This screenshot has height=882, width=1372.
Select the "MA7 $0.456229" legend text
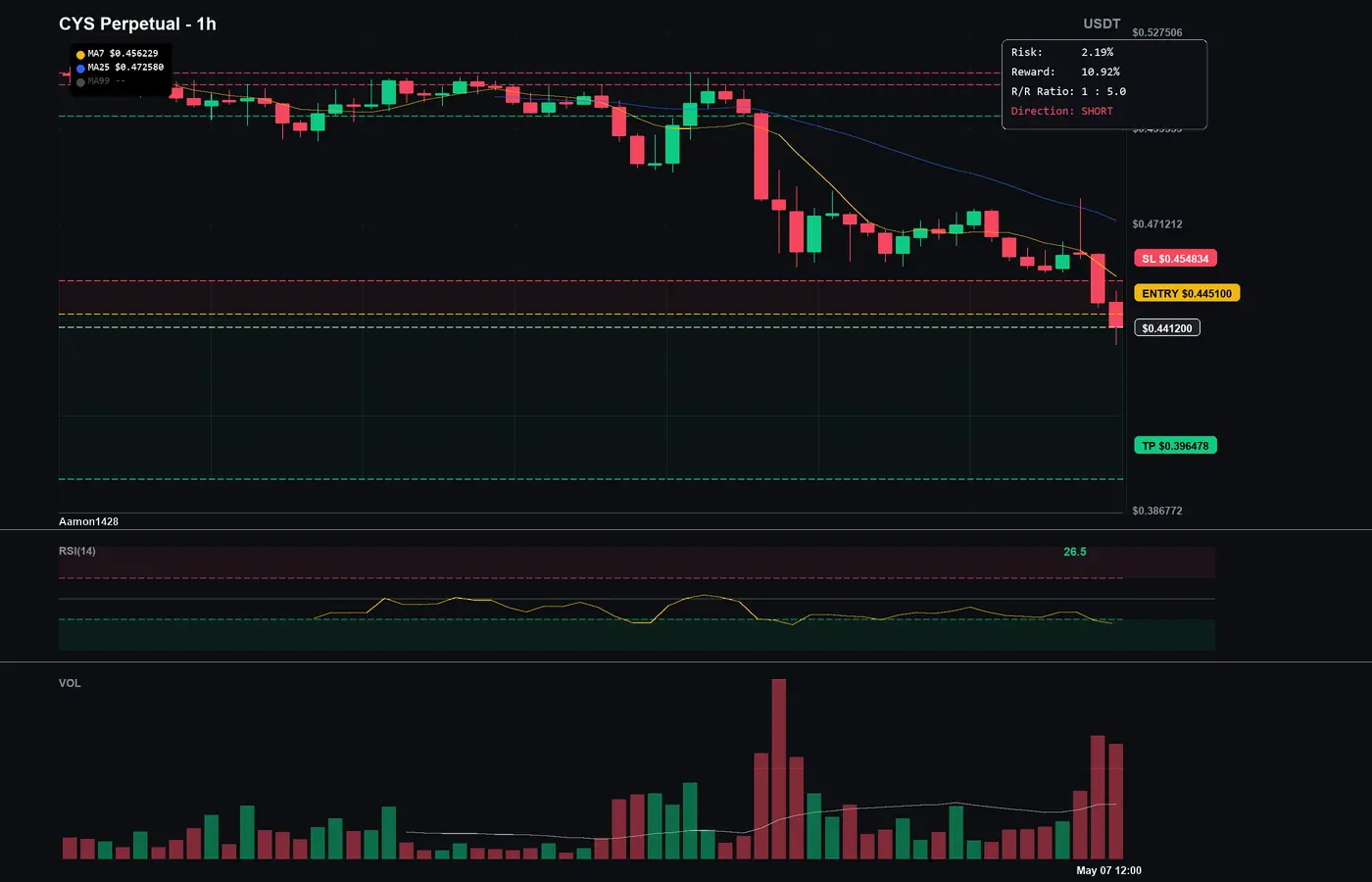click(122, 54)
